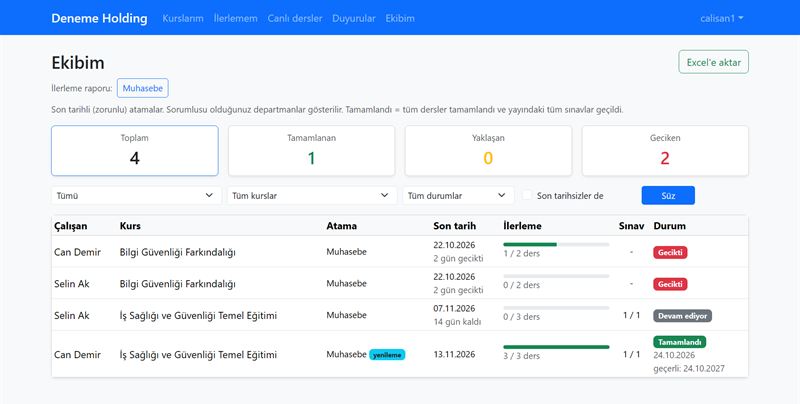
Task: Click the Son tarih column header
Action: pos(455,226)
